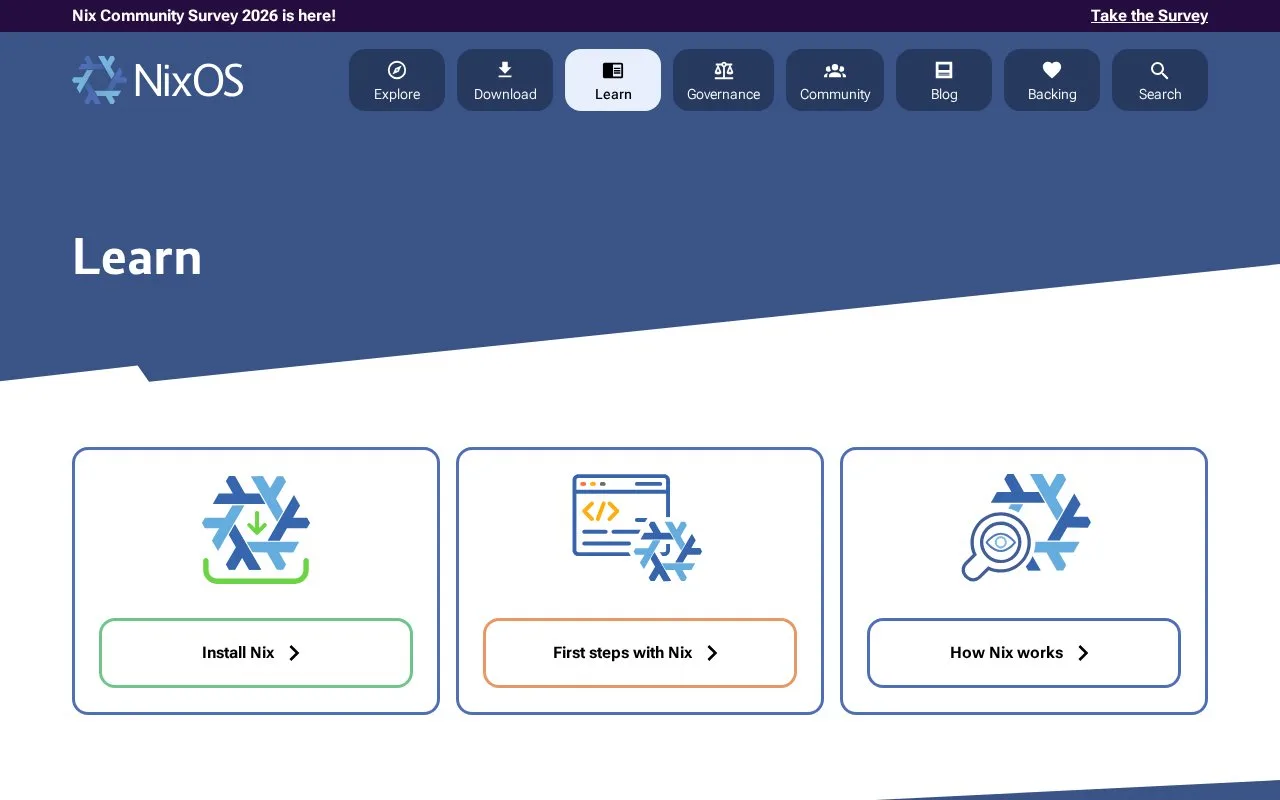
Task: Select the active Learn tab label
Action: [613, 94]
